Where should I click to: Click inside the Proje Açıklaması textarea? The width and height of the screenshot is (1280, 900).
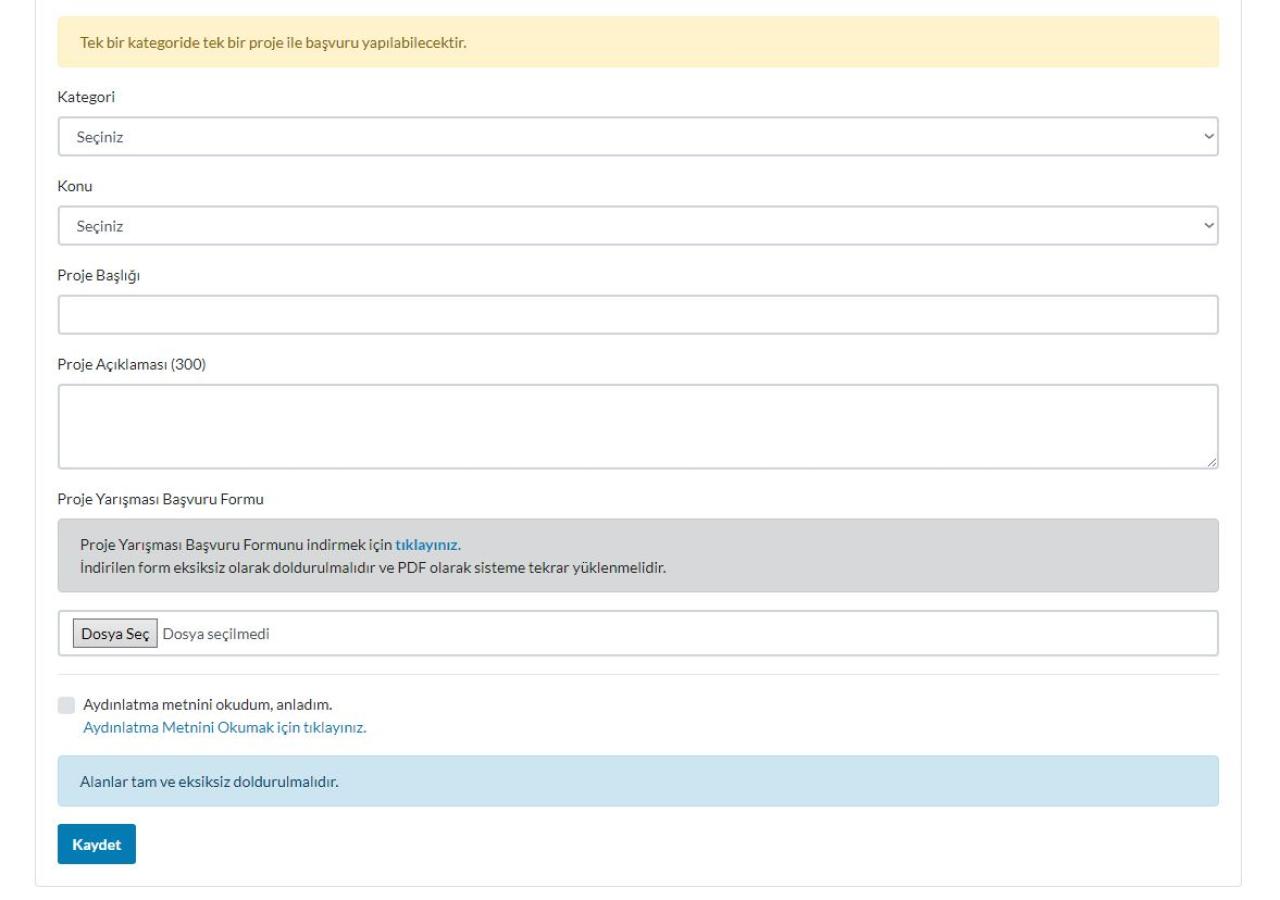[x=637, y=426]
